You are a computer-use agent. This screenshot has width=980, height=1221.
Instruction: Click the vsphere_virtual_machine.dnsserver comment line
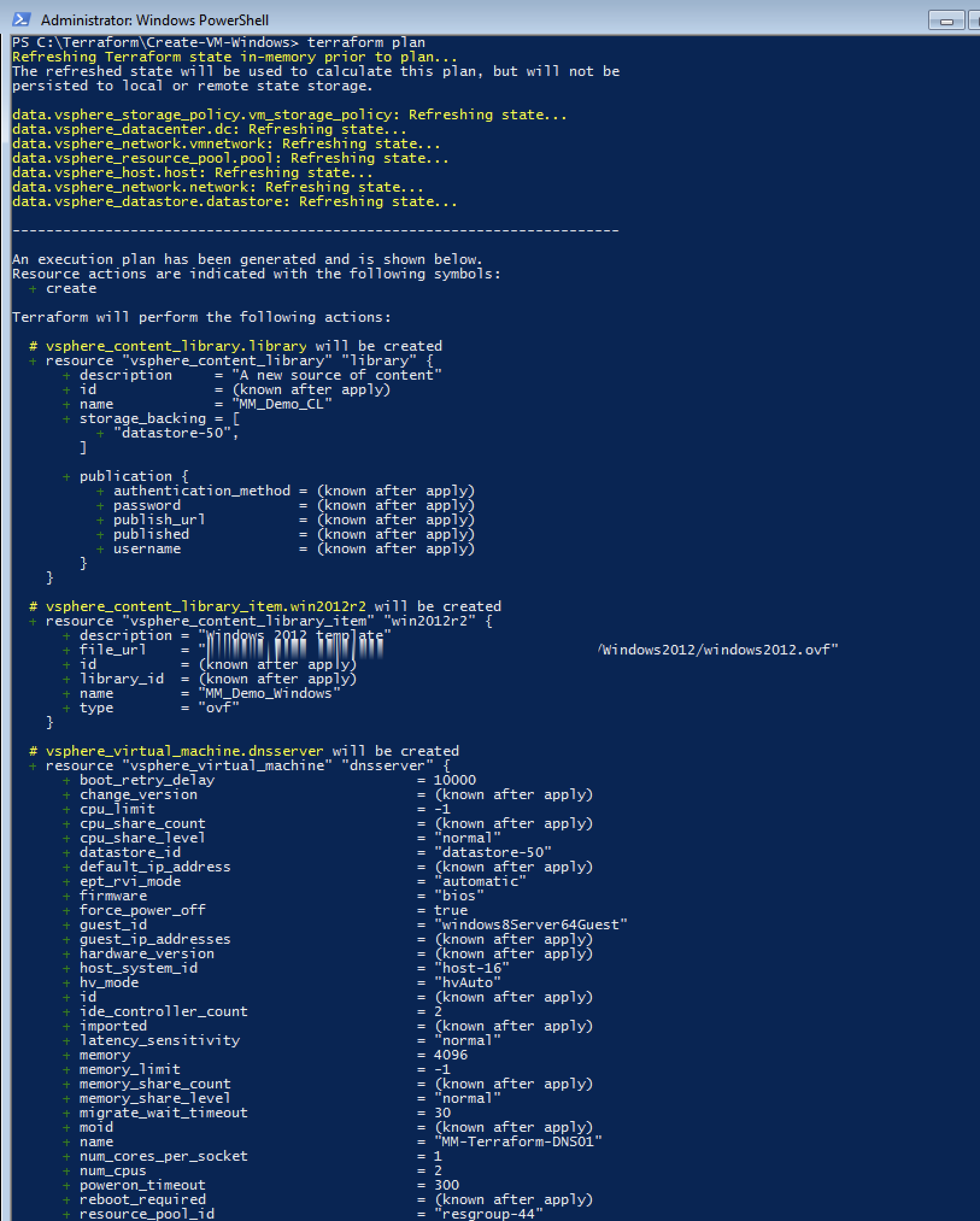[x=244, y=752]
